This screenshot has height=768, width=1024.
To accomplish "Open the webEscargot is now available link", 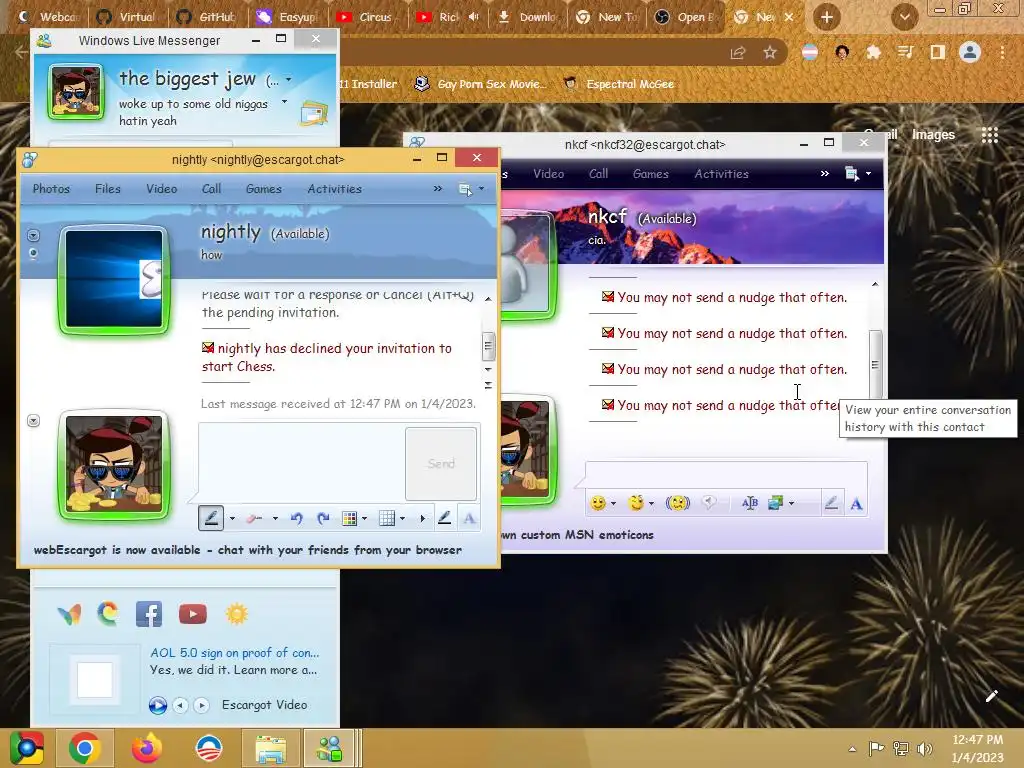I will 248,550.
